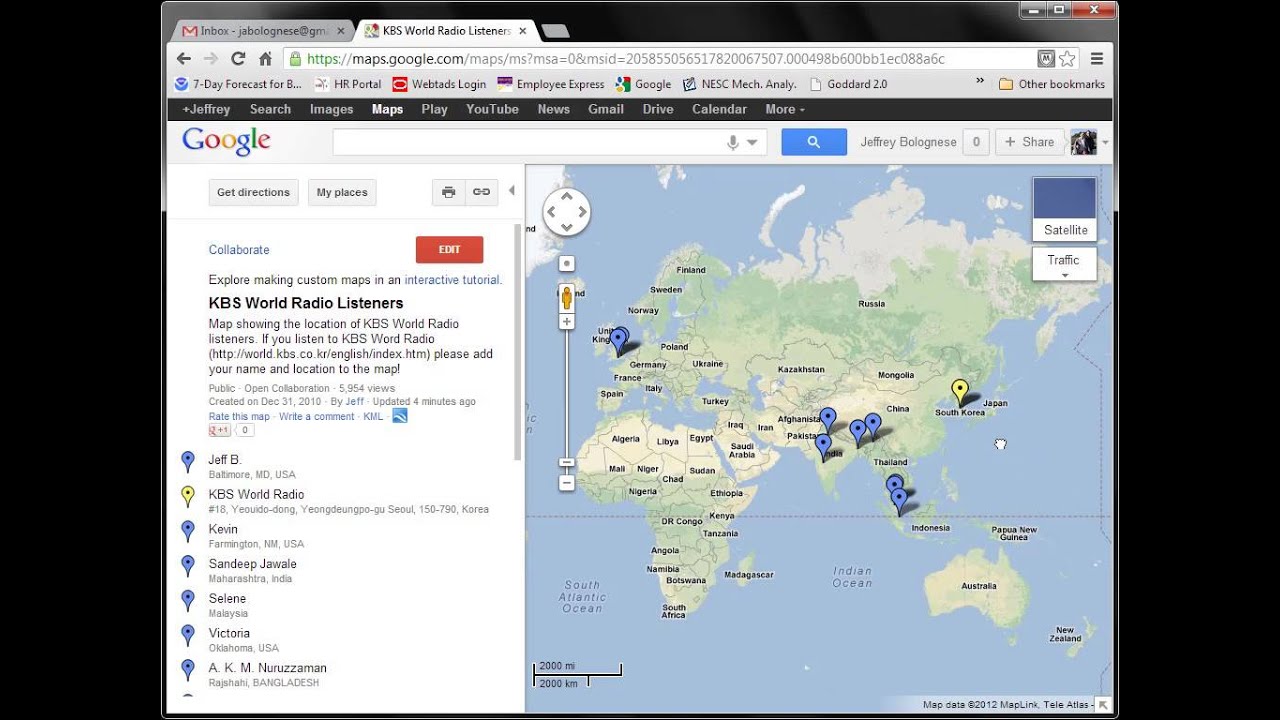The image size is (1280, 720).
Task: Open the HR Portal bookmark
Action: 348,84
